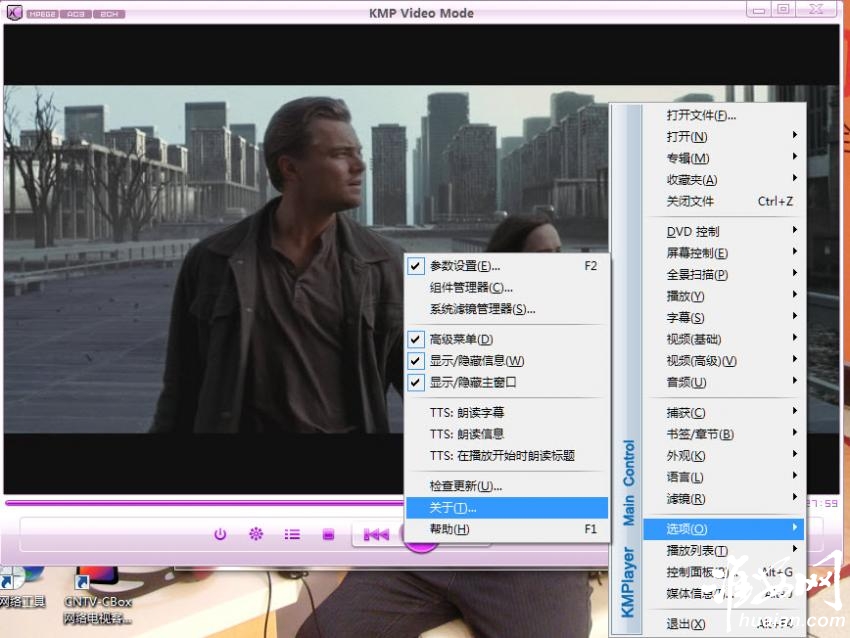The width and height of the screenshot is (850, 638).
Task: Open the flower-shaped control box icon
Action: point(256,534)
